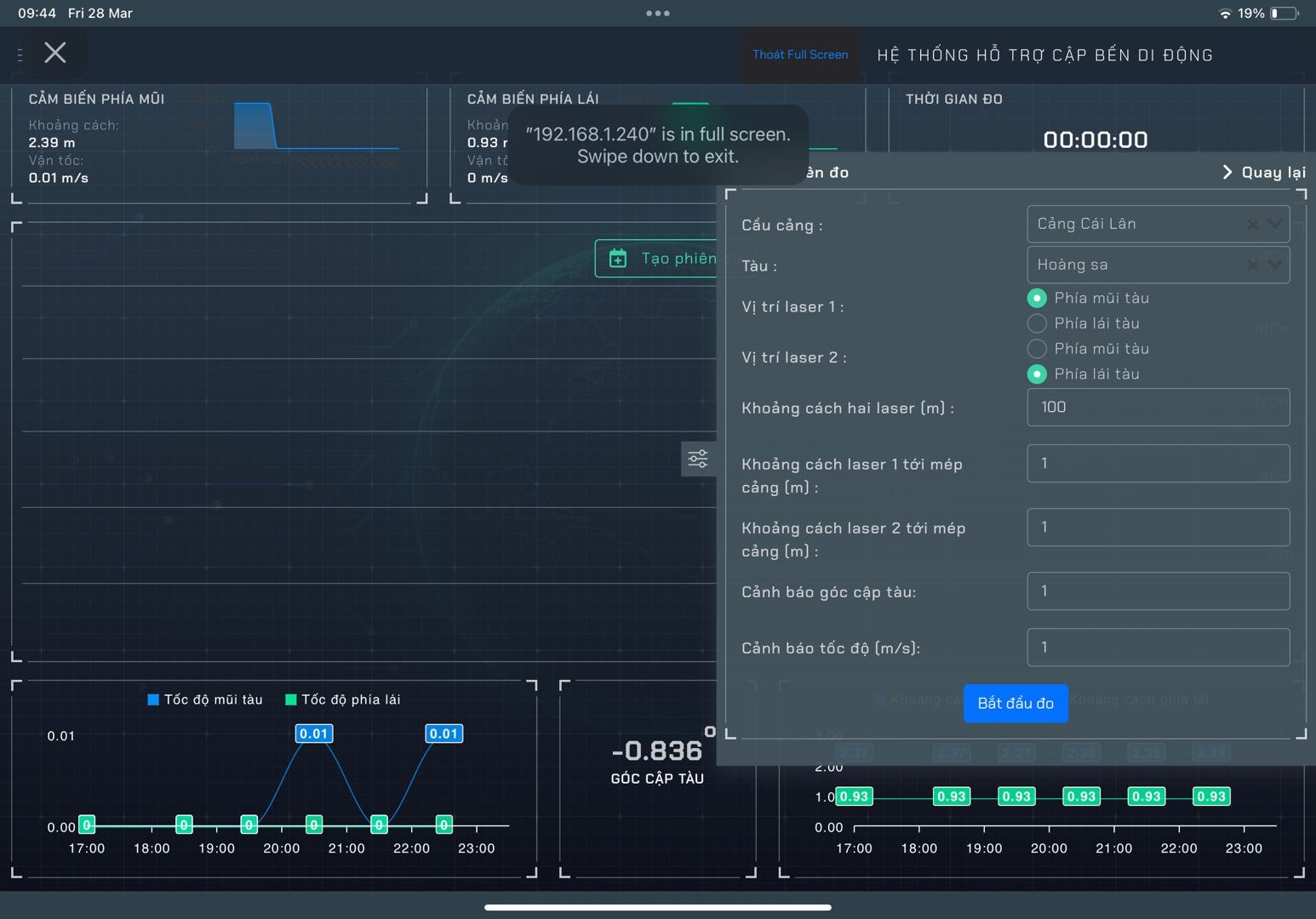Toggle Tốc độ mũi tàu legend series
This screenshot has height=919, width=1316.
205,699
